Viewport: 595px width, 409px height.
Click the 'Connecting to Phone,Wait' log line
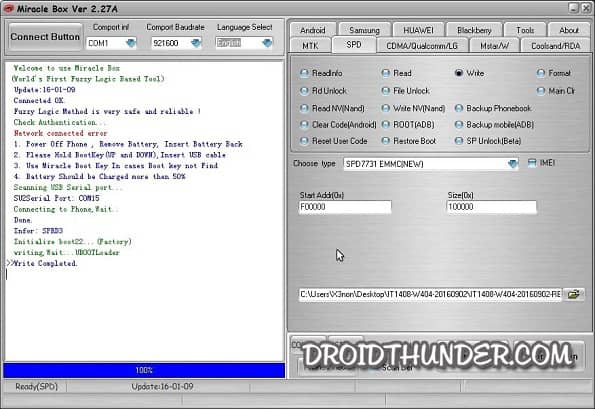point(65,209)
